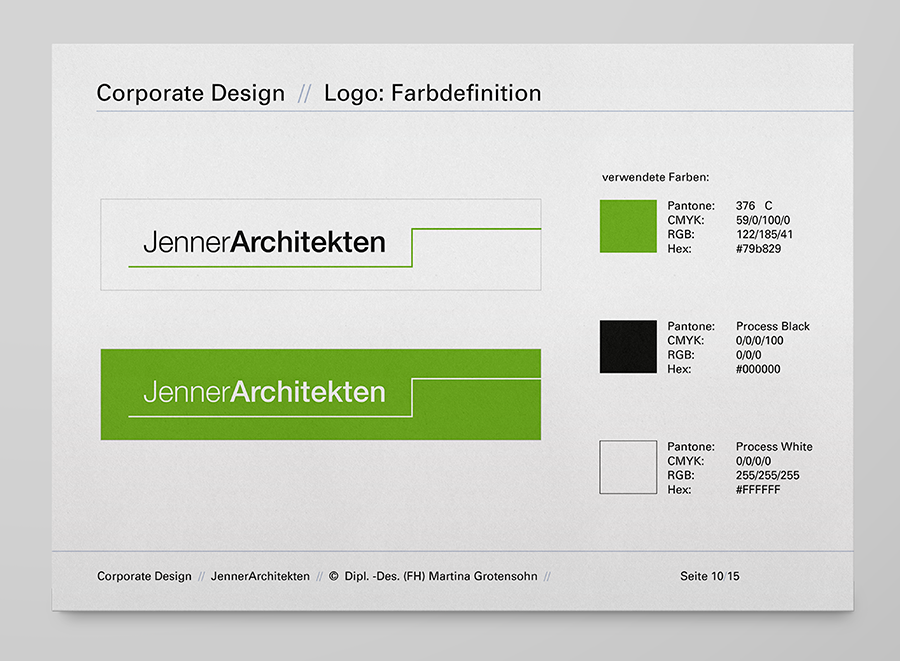
Task: Select hex value #000000
Action: pos(758,369)
